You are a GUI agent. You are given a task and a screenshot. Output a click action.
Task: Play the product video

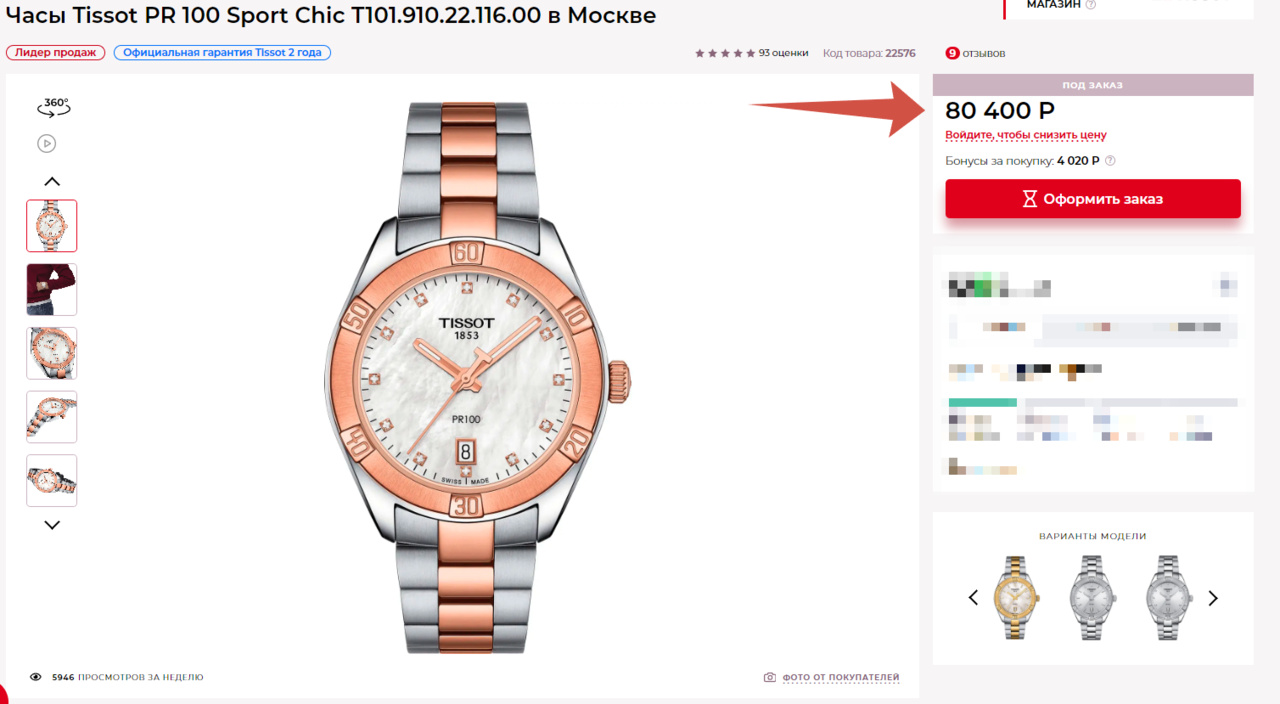click(47, 143)
